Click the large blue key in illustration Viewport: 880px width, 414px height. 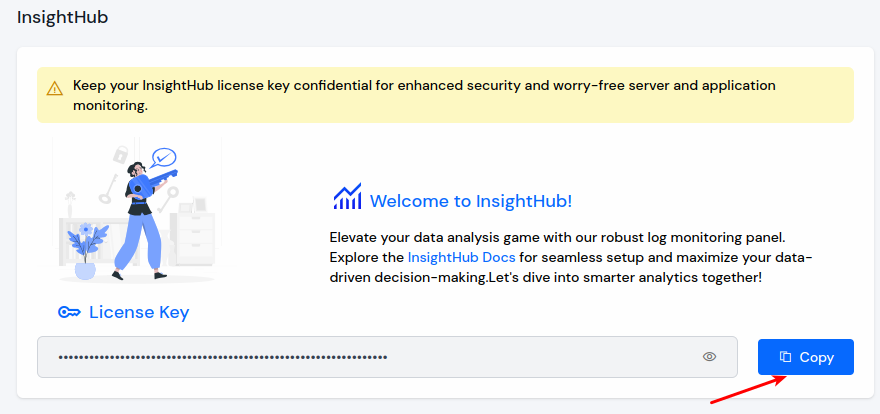coord(150,182)
